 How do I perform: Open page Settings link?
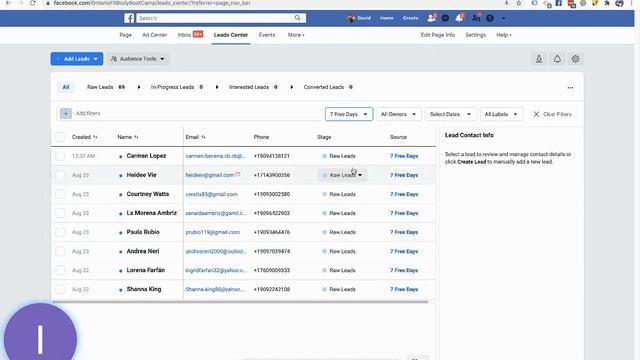[x=476, y=35]
